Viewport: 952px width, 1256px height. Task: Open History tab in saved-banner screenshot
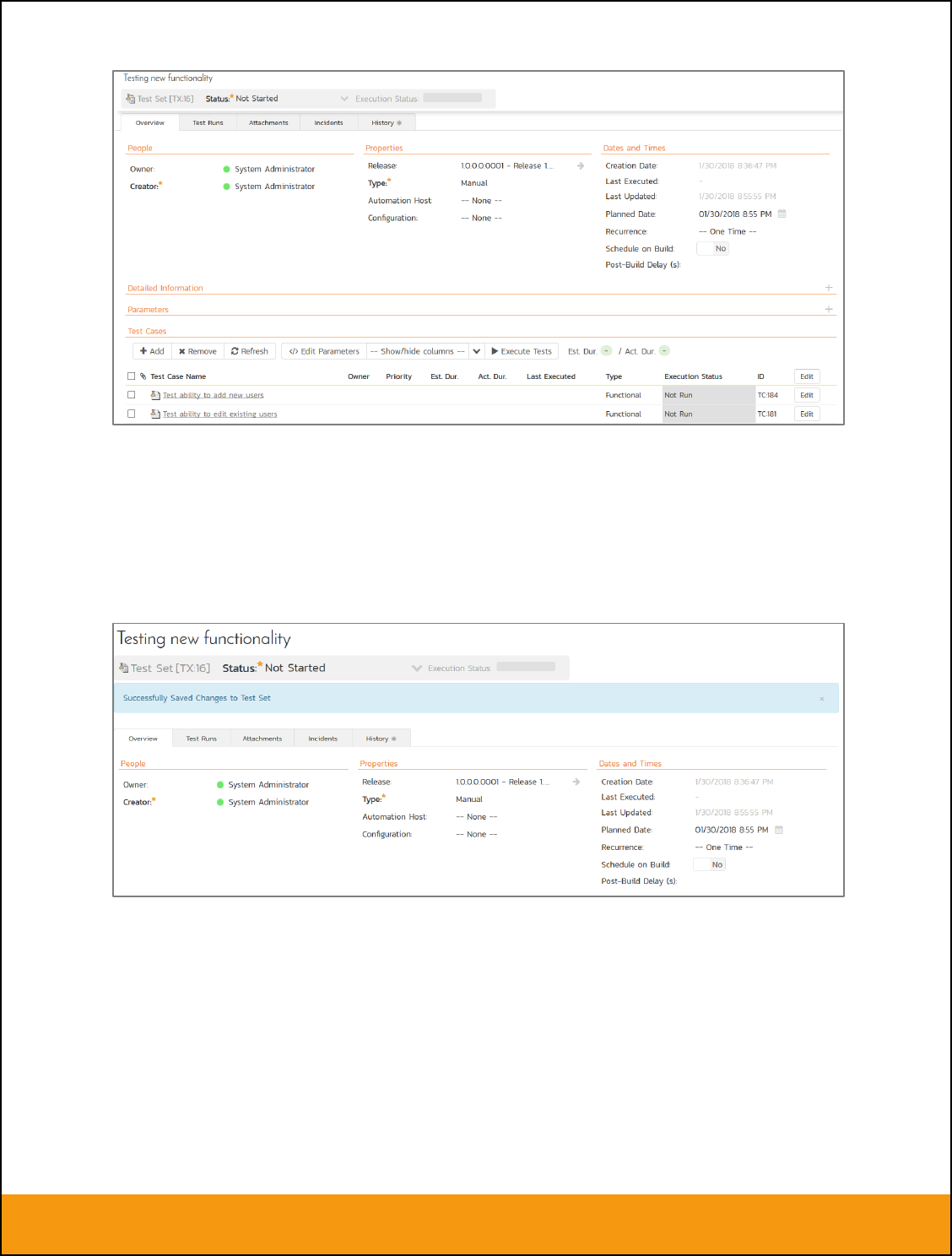coord(381,739)
